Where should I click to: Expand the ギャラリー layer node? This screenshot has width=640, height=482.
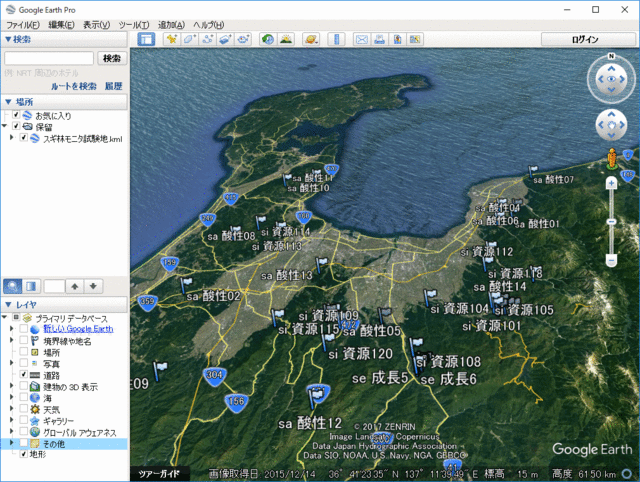[x=11, y=420]
